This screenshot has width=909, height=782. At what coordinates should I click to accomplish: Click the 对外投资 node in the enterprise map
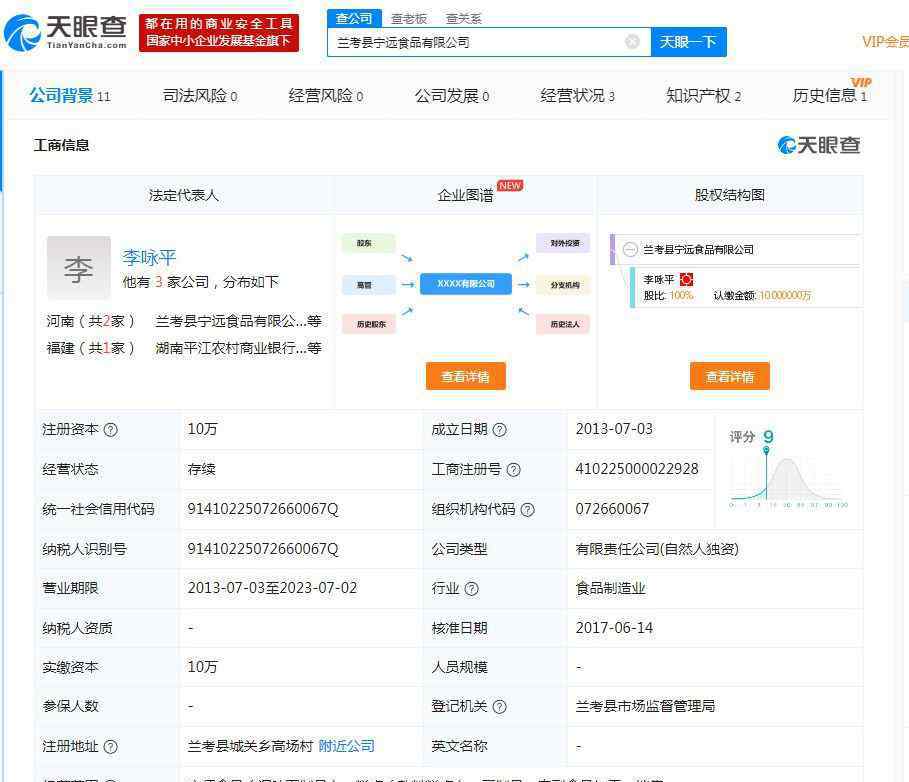coord(563,243)
